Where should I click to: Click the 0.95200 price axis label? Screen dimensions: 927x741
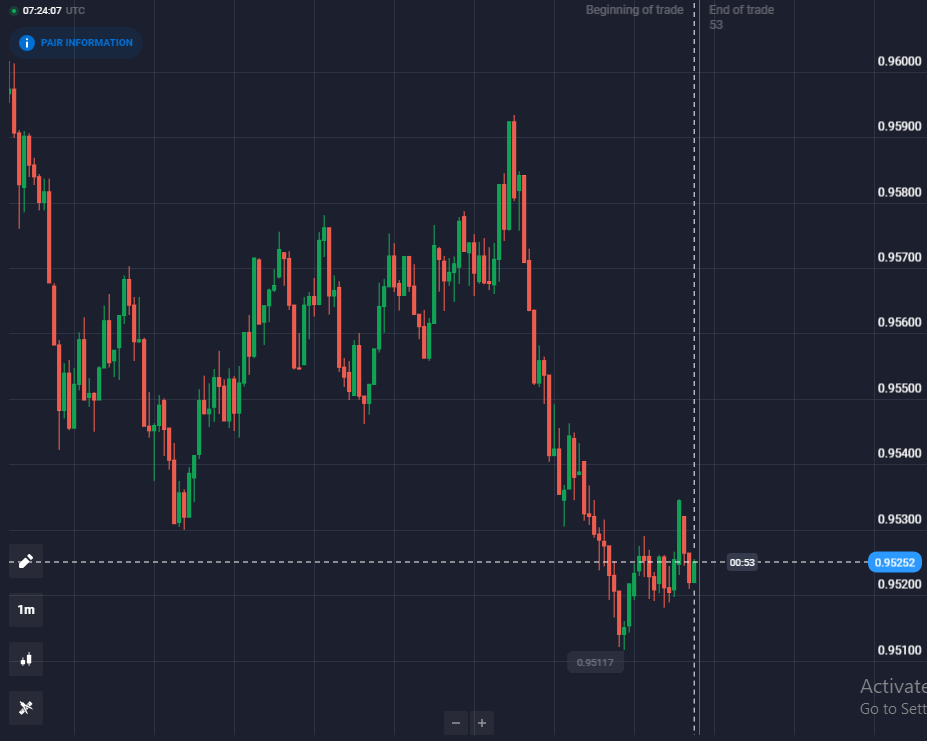point(899,584)
